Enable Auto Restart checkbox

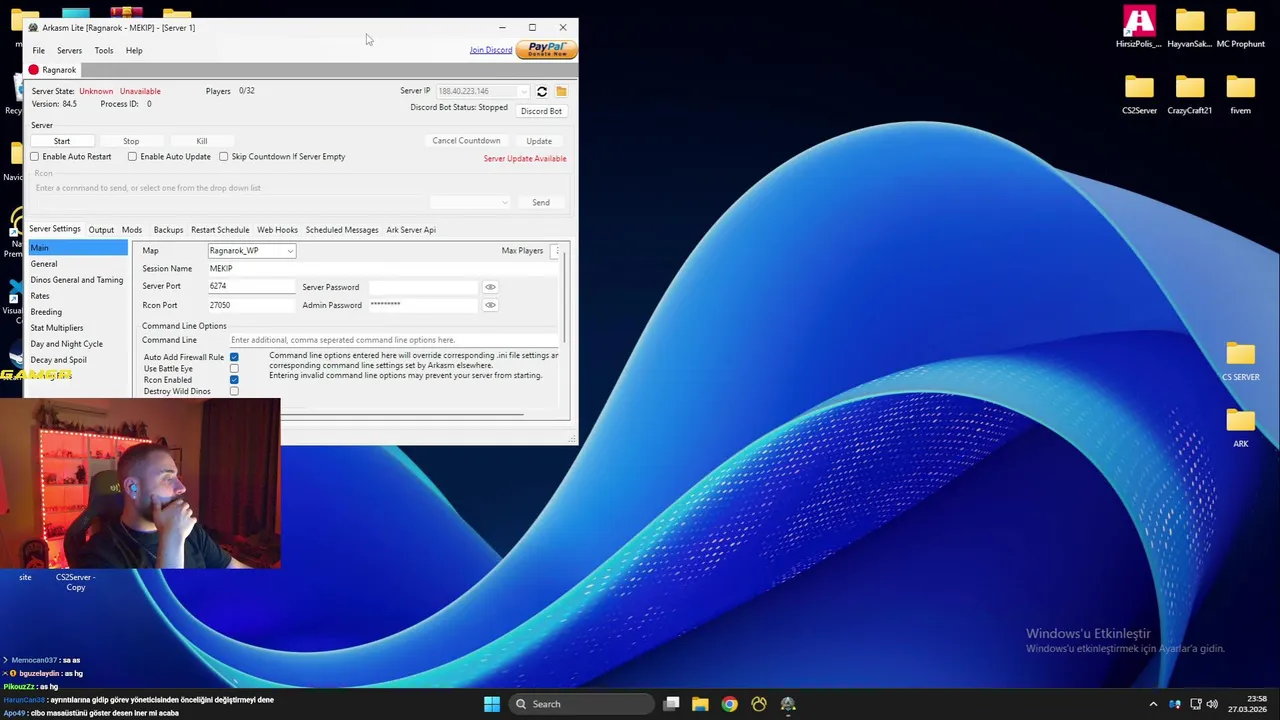coord(35,157)
